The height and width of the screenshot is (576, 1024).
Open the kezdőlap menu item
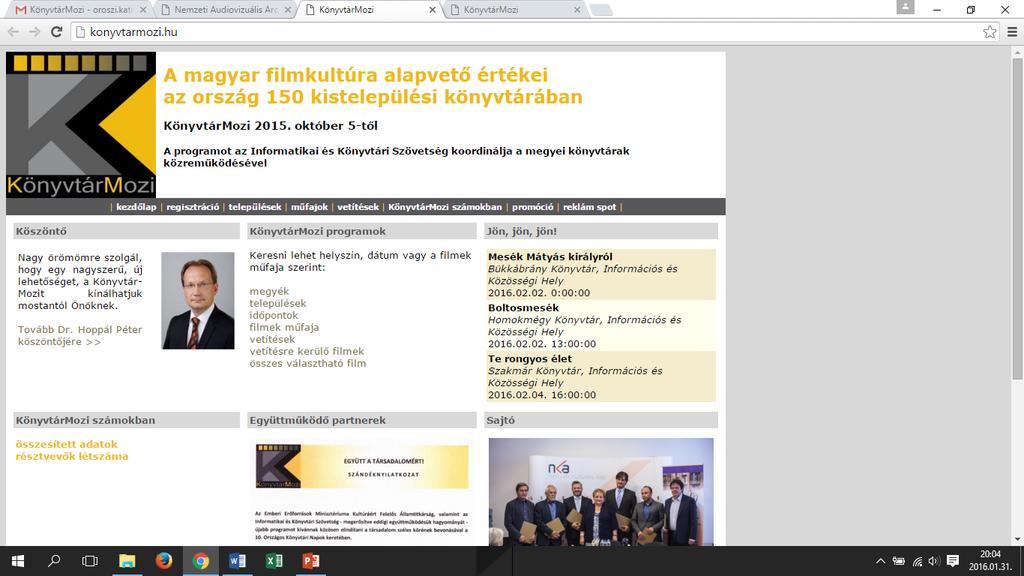[x=136, y=207]
